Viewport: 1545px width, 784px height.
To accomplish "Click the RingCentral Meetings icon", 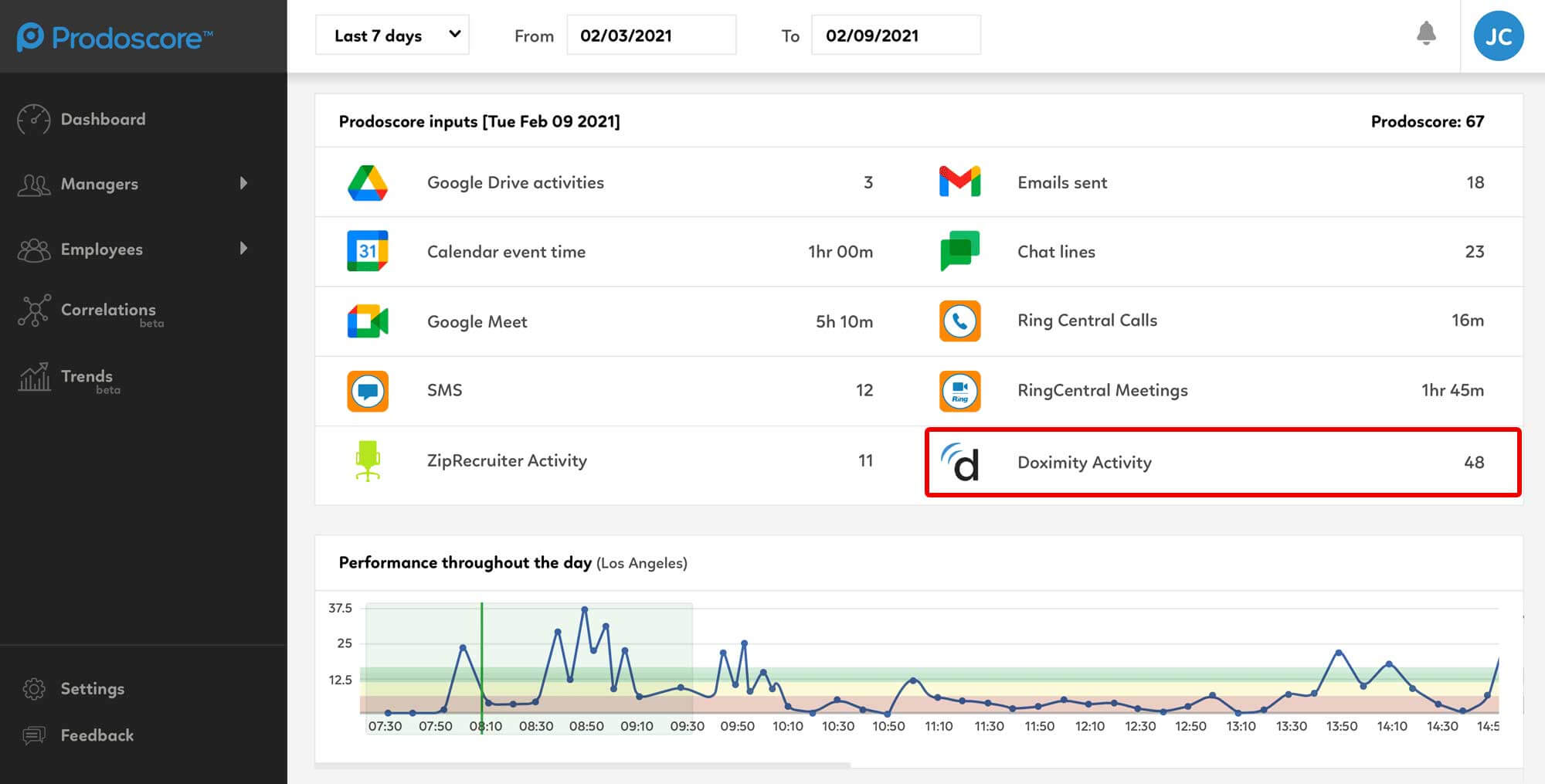I will pyautogui.click(x=959, y=391).
